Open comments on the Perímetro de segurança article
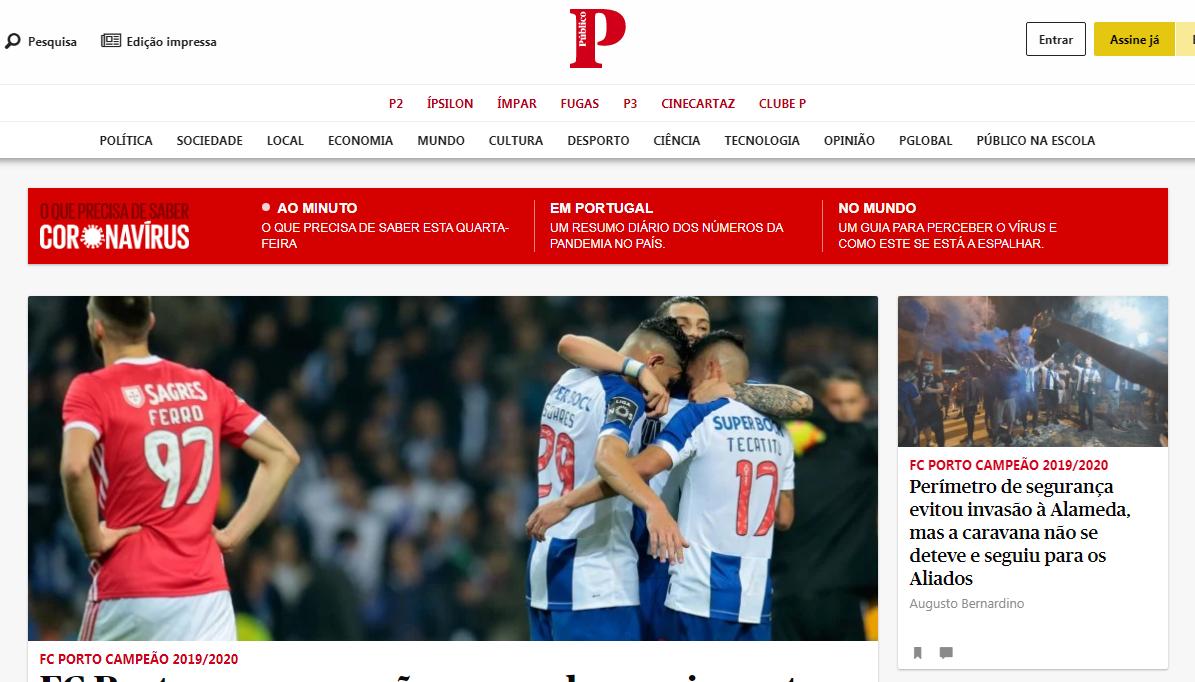 point(946,652)
